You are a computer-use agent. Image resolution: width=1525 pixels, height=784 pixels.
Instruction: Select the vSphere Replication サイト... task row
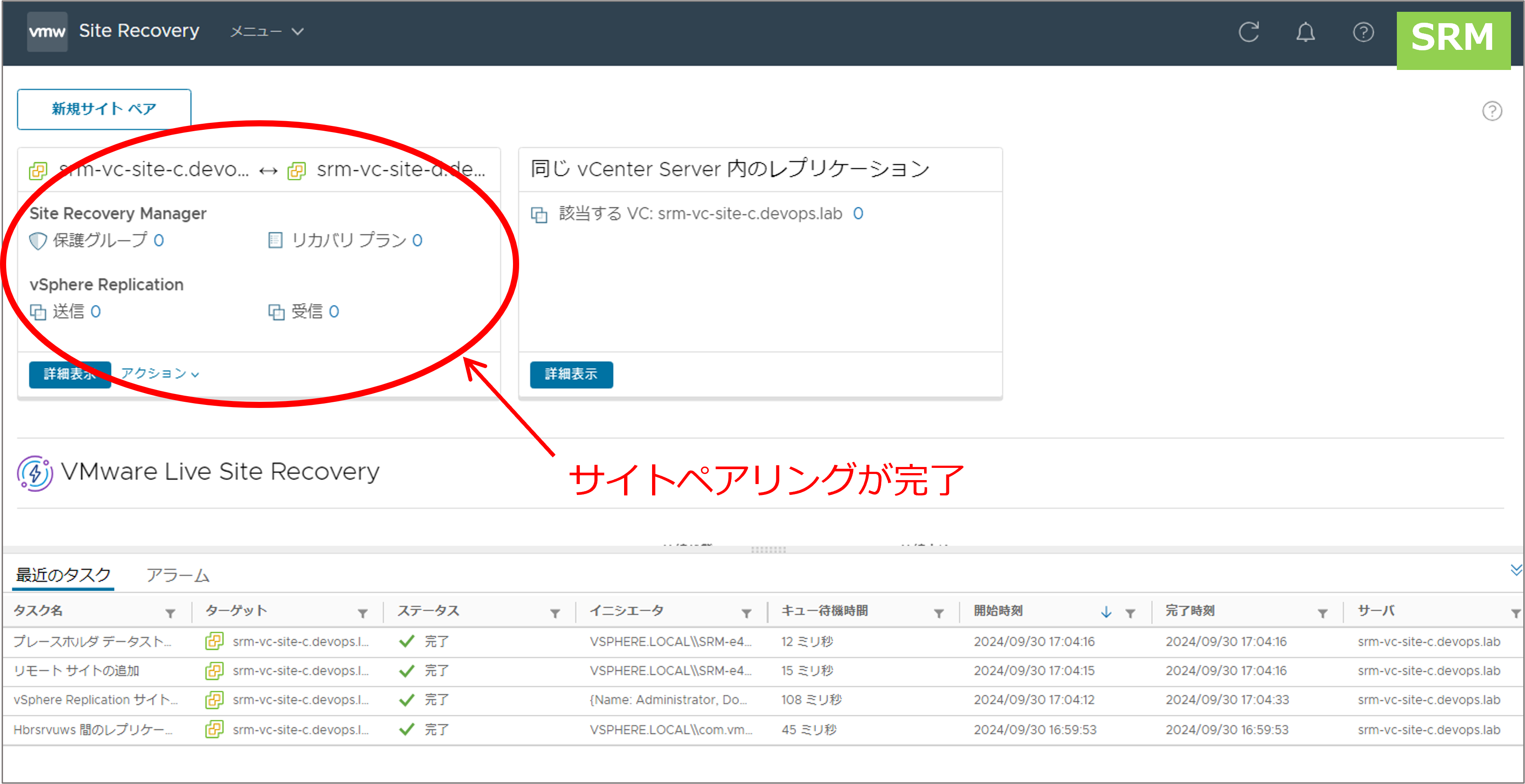click(763, 700)
